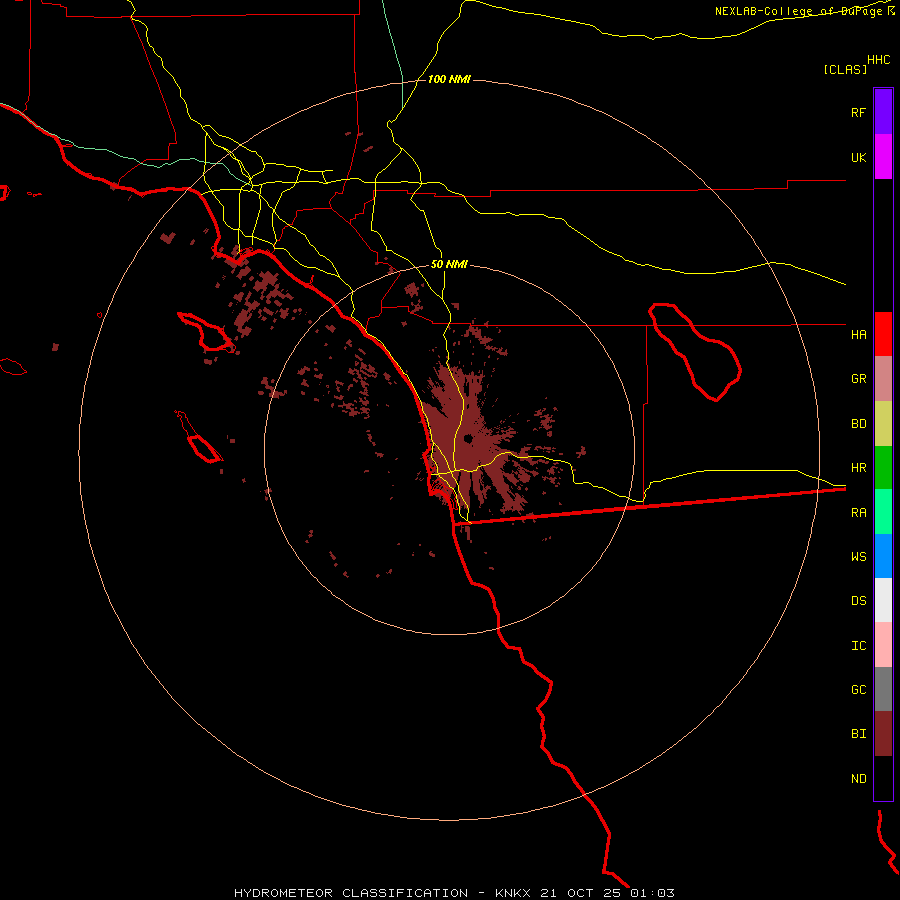The image size is (900, 900).
Task: Click the ND legend label
Action: (858, 778)
